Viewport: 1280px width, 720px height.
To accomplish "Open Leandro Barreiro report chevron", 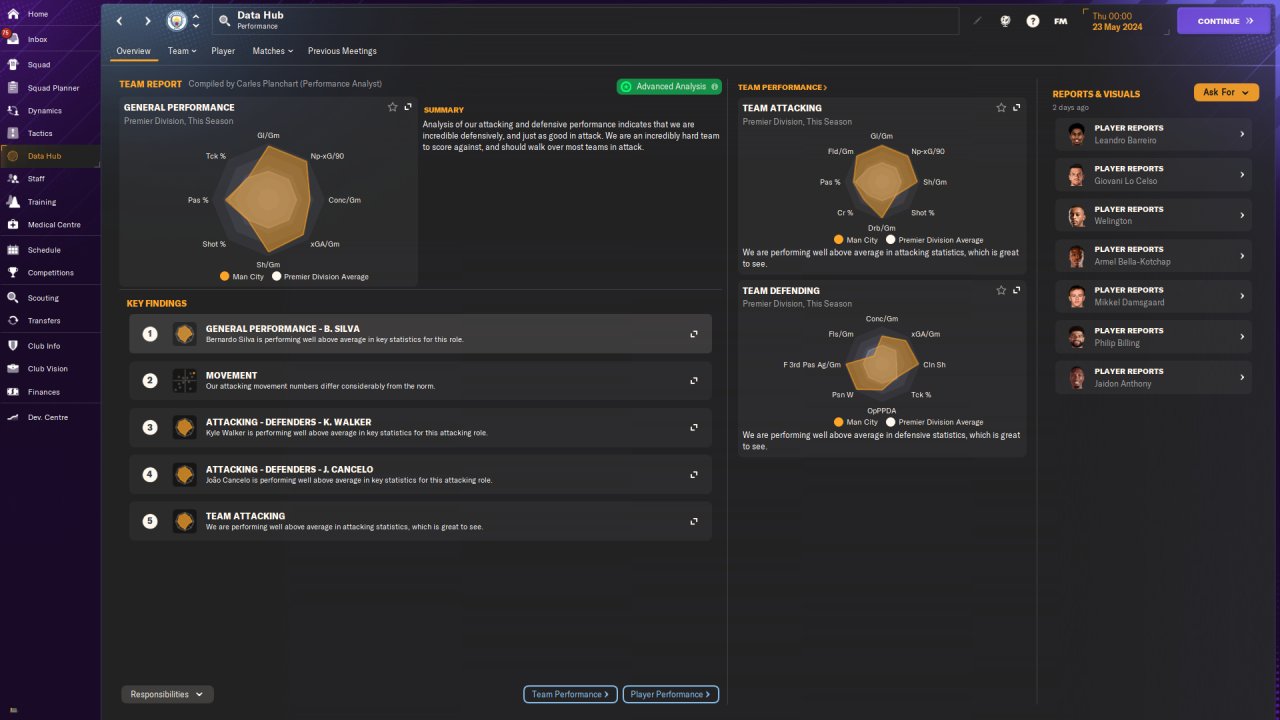I will point(1242,134).
